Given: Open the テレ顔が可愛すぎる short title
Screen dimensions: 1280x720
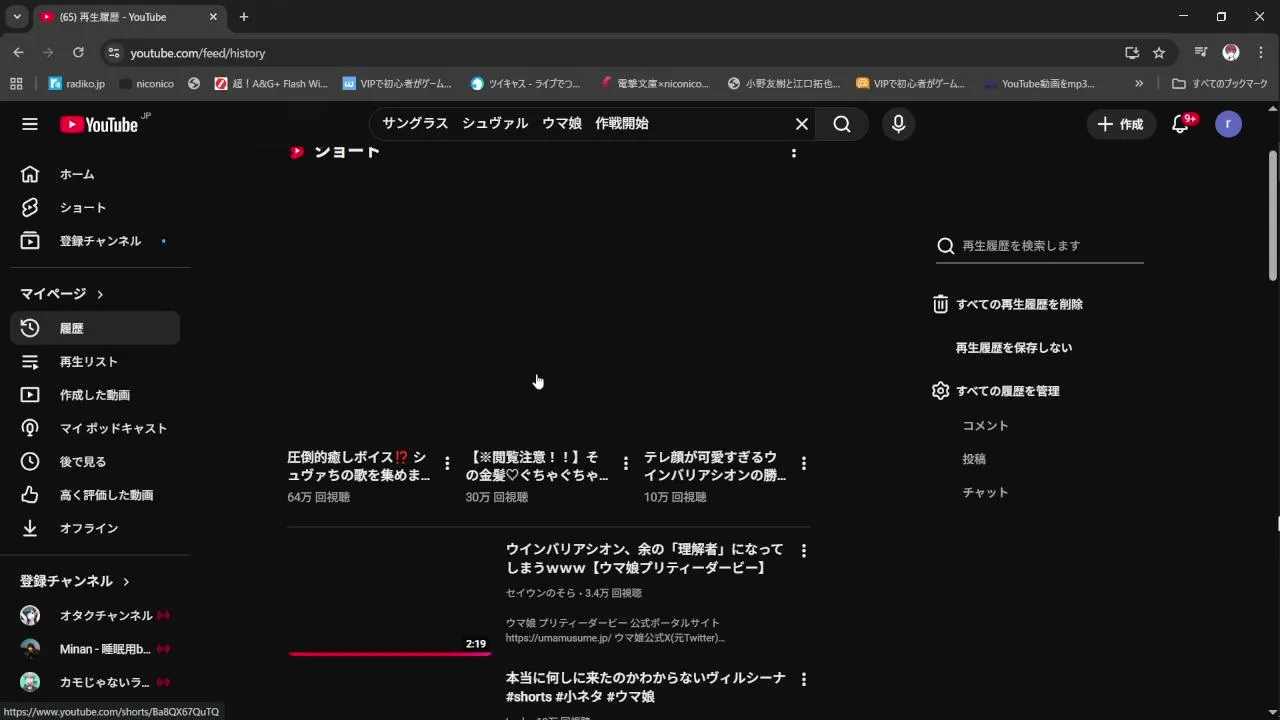Looking at the screenshot, I should [715, 466].
